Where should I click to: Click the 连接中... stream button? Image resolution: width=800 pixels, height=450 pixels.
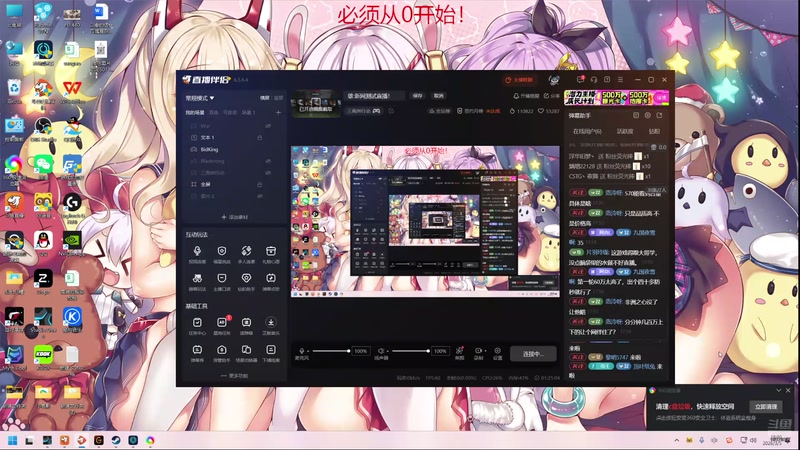[x=533, y=354]
